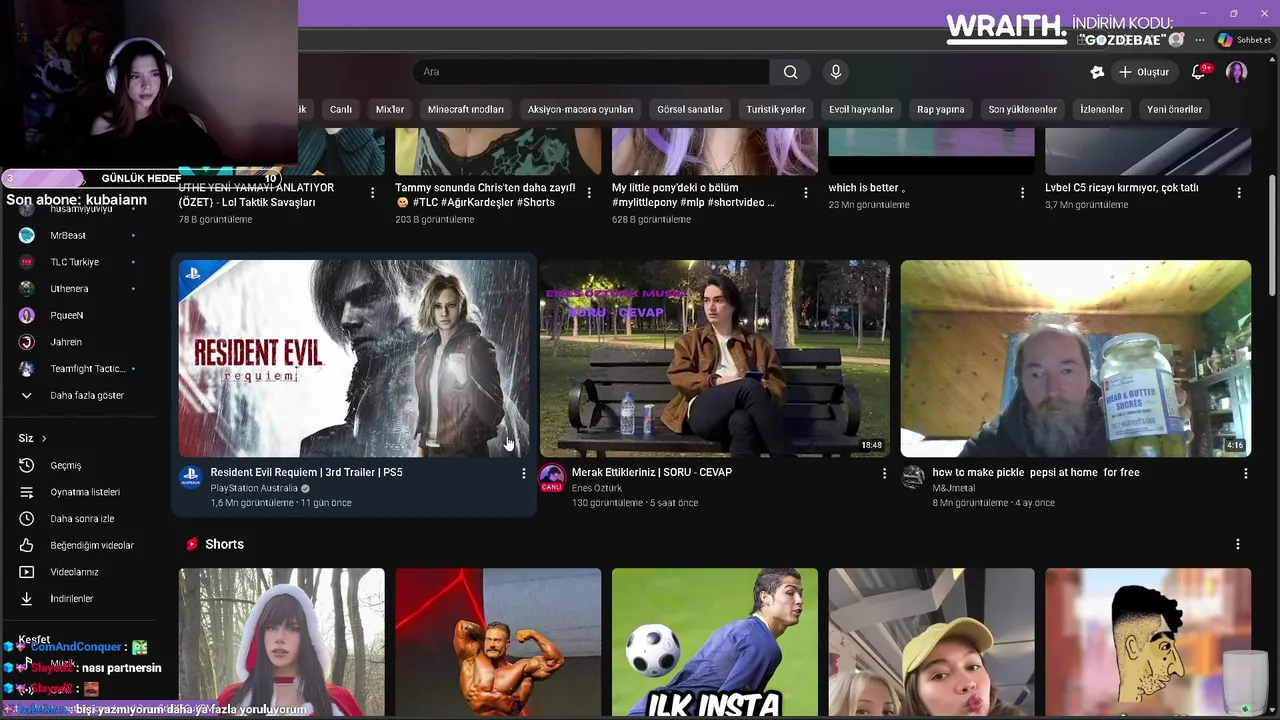Select the İzlenenler chip
This screenshot has width=1280, height=720.
click(1102, 109)
